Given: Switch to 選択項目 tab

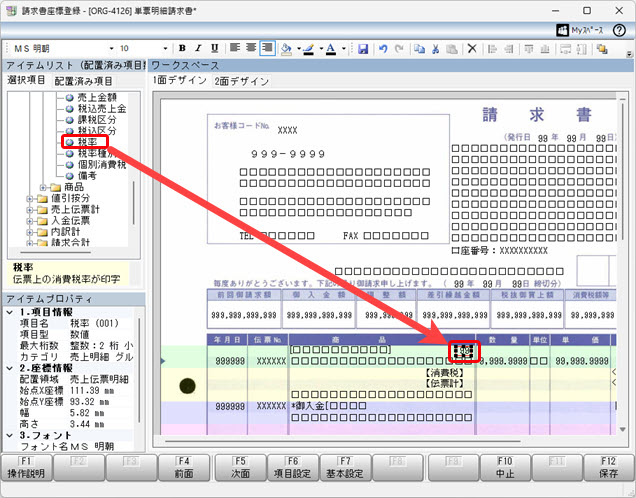Looking at the screenshot, I should tap(26, 80).
